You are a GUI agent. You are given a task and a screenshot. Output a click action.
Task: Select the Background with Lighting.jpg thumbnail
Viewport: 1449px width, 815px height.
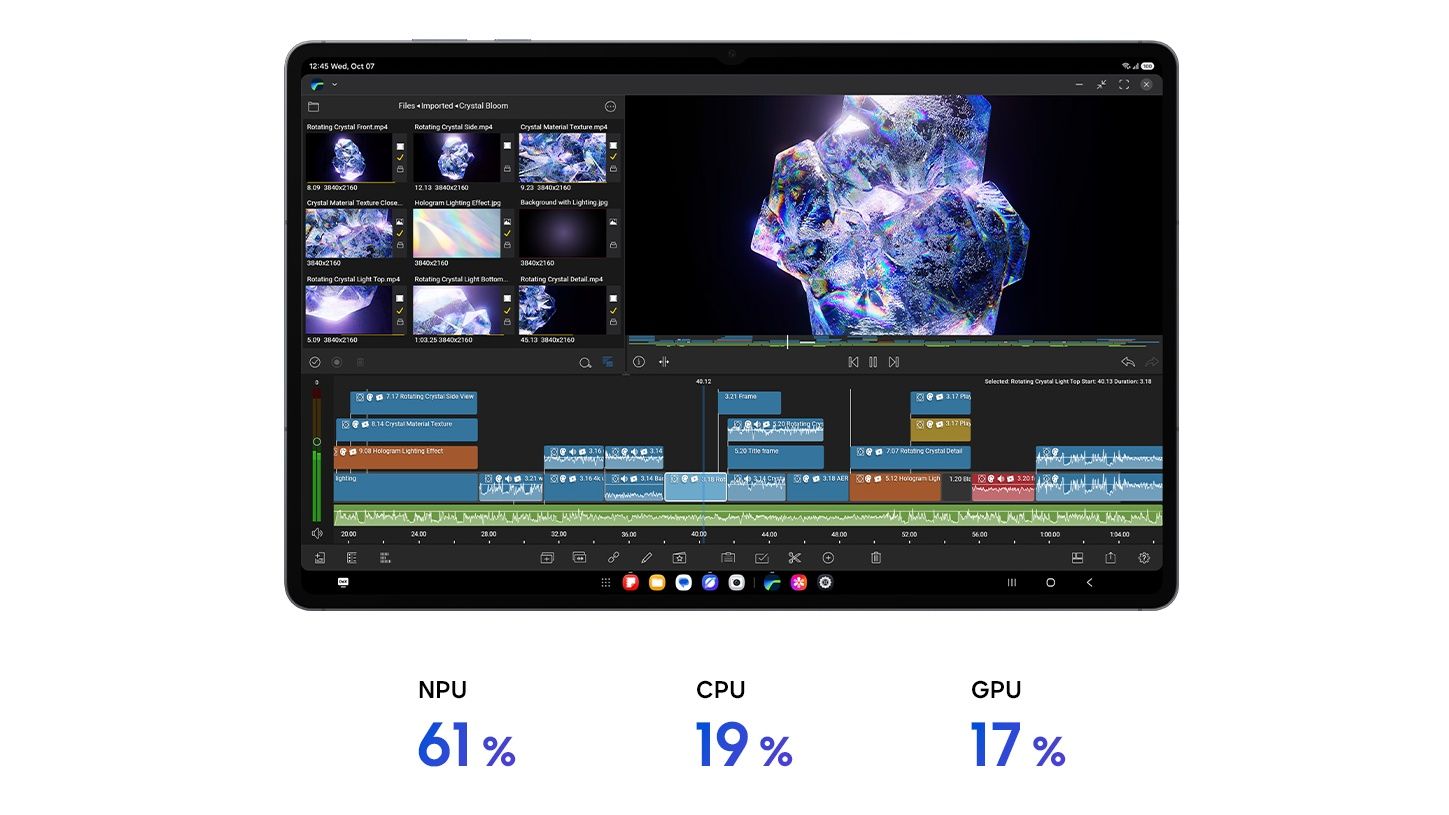pos(562,233)
